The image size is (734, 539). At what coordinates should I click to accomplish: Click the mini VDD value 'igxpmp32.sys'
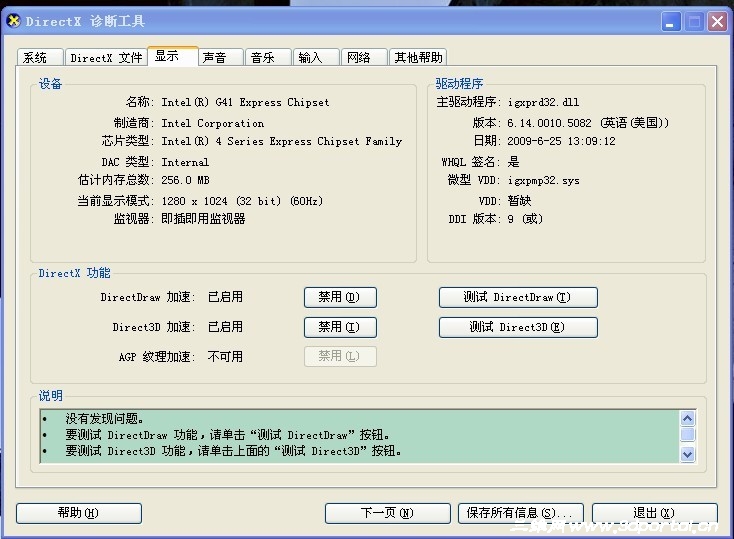[x=543, y=180]
